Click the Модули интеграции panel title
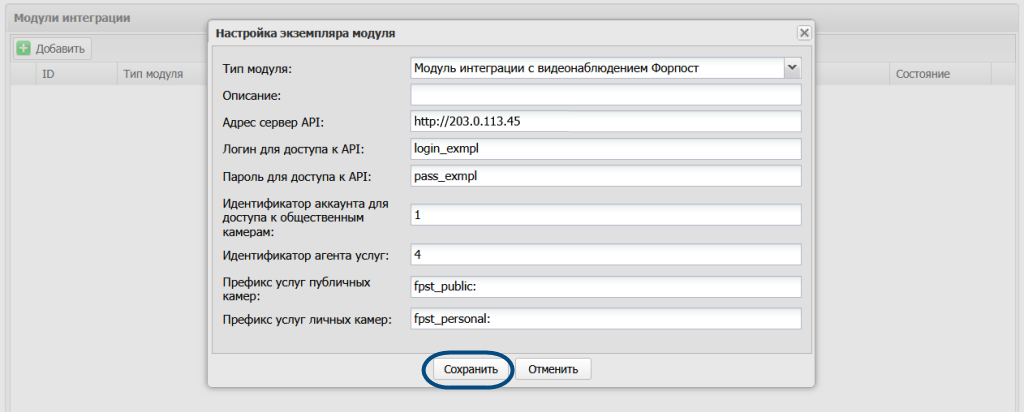Viewport: 1024px width, 412px height. click(72, 18)
